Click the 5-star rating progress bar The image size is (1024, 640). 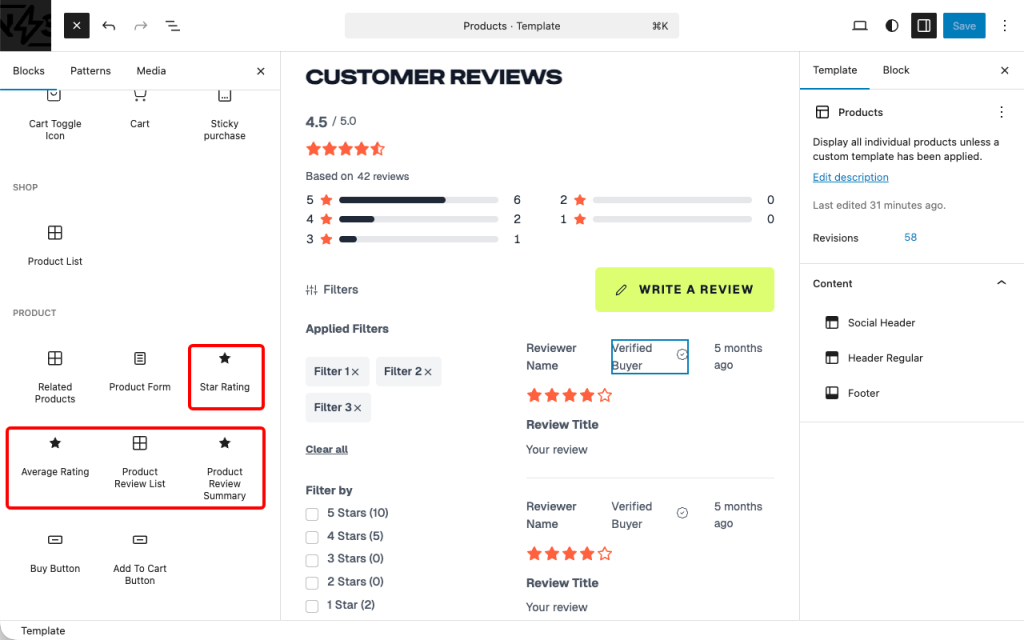pos(418,200)
